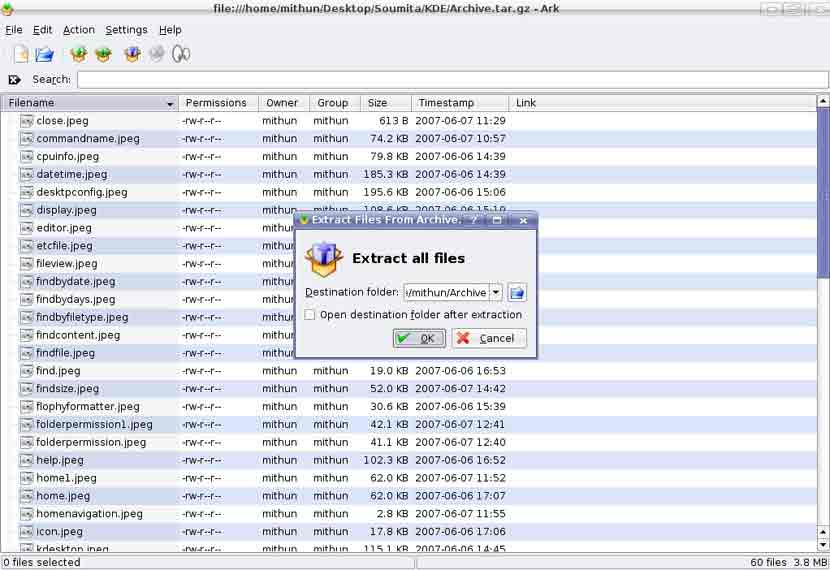Image resolution: width=830 pixels, height=570 pixels.
Task: Confirm extraction with the OK button
Action: 419,339
